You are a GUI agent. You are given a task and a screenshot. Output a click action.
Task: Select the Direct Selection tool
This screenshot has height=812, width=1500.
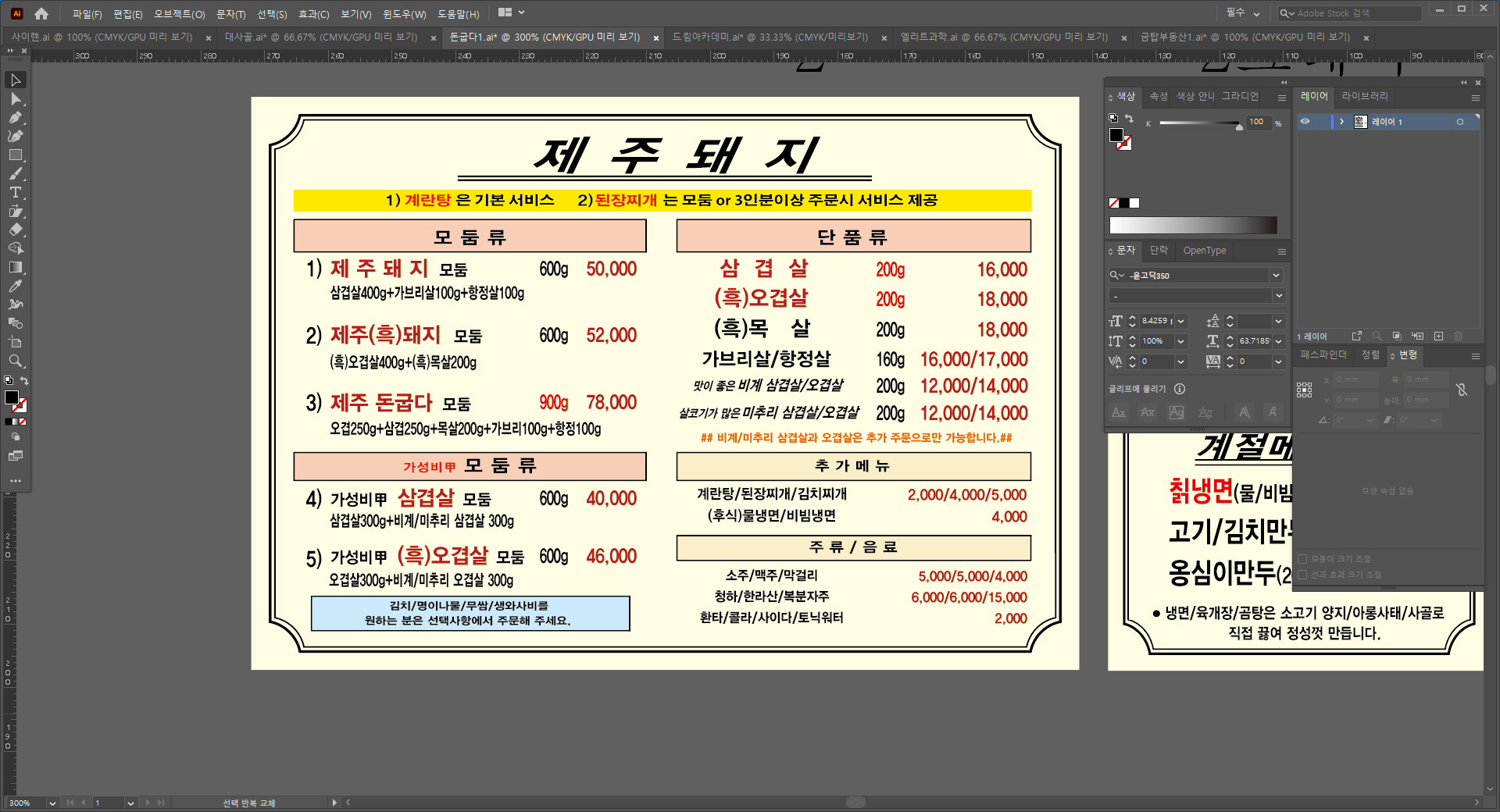[15, 99]
